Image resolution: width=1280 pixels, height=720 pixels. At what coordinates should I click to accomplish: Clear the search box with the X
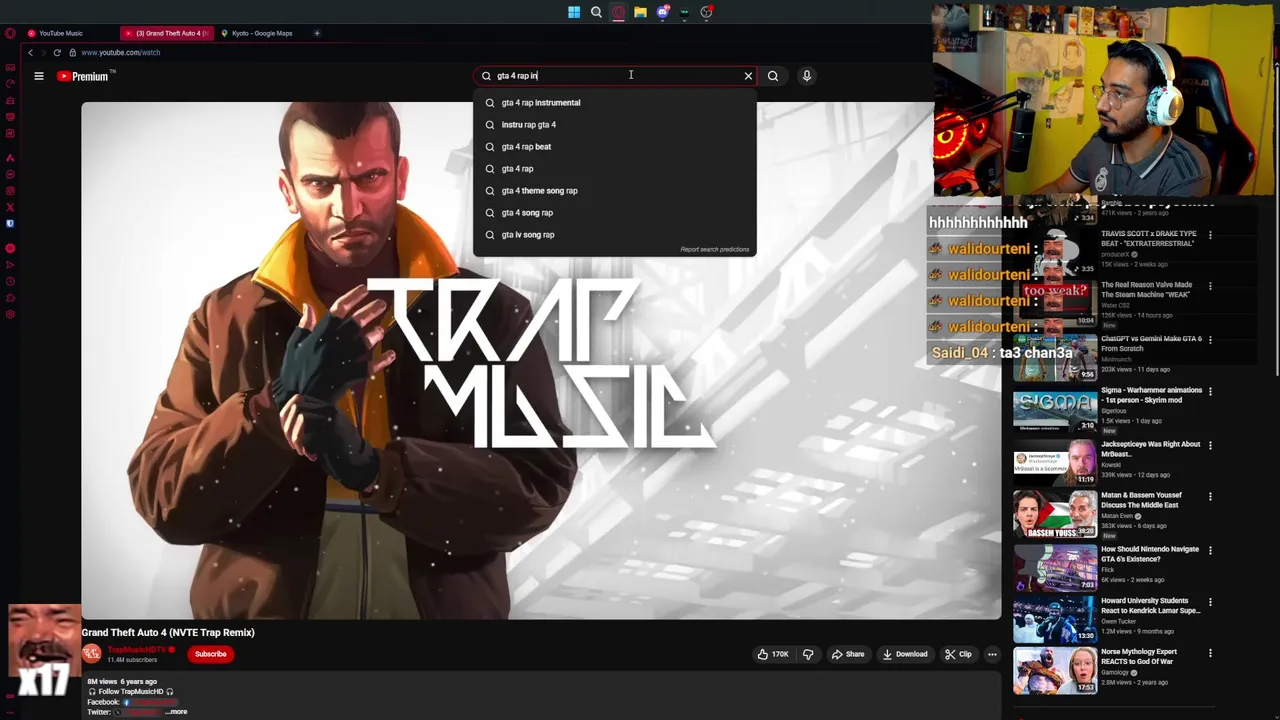[x=748, y=76]
